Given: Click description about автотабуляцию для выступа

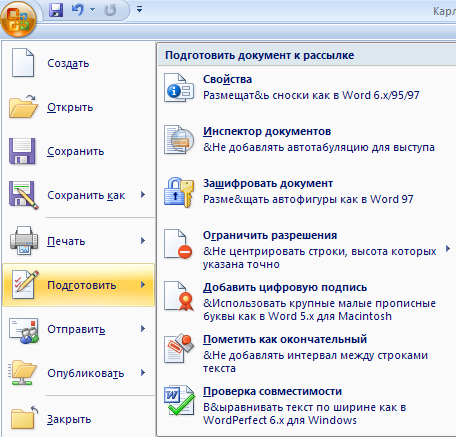Looking at the screenshot, I should coord(319,147).
